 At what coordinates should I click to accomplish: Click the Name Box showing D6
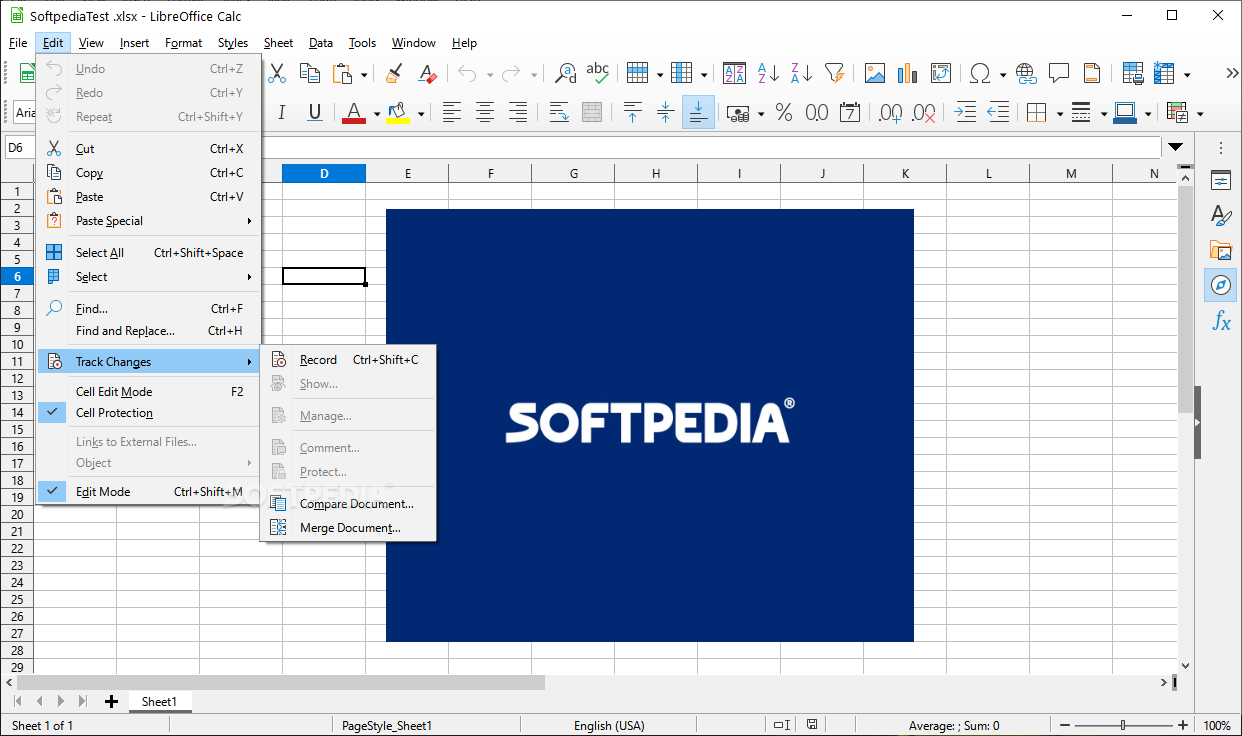tap(18, 148)
